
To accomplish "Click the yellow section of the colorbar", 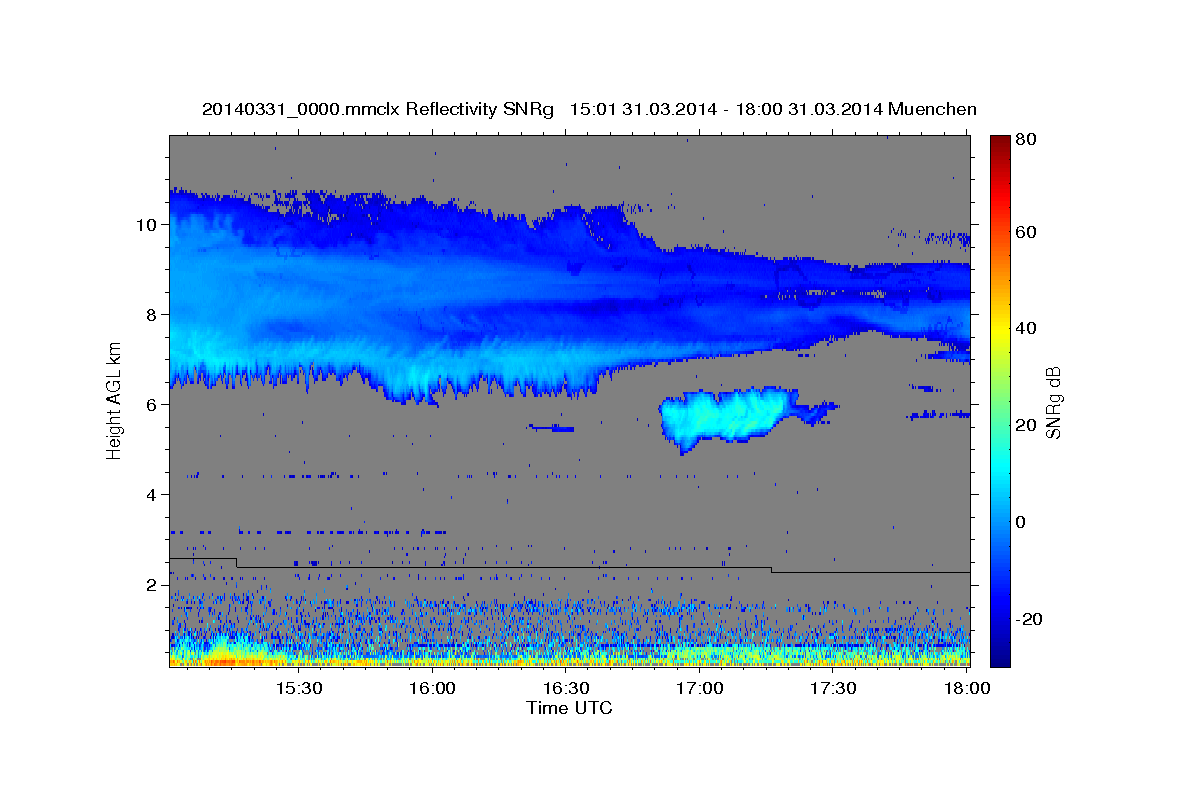I will pos(1000,330).
